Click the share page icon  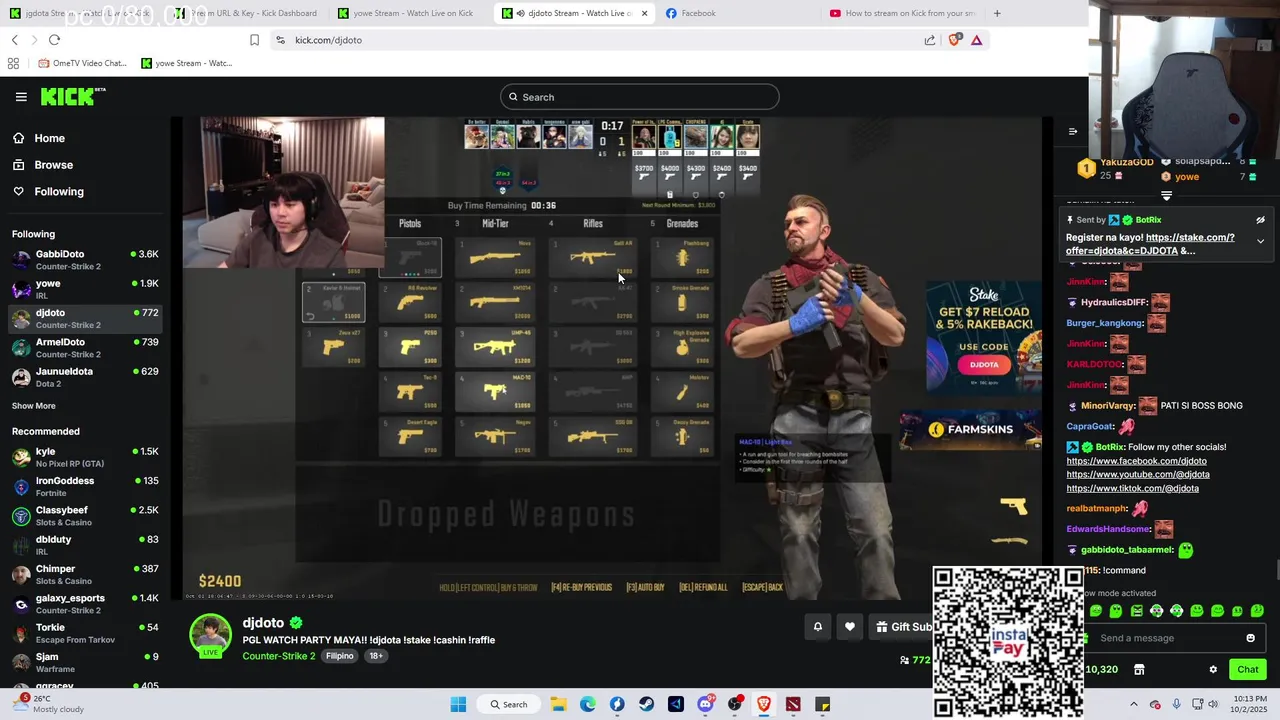tap(930, 40)
